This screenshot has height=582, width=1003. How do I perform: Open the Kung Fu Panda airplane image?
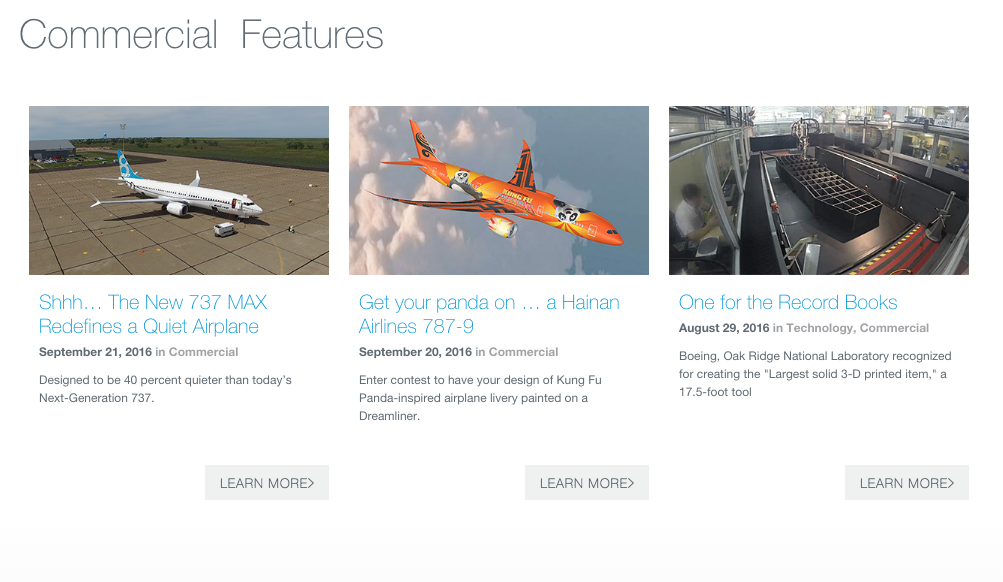(x=499, y=191)
